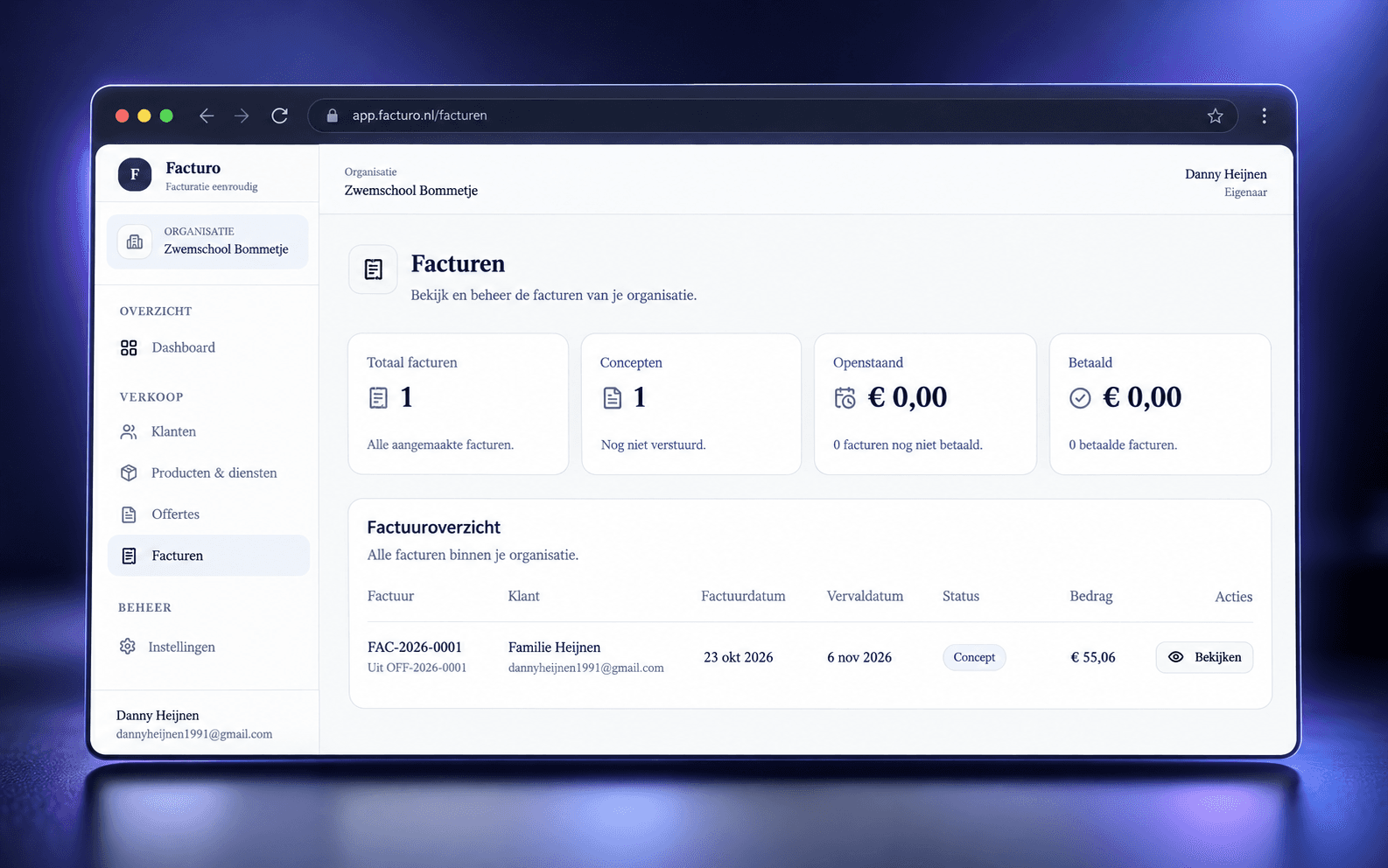The height and width of the screenshot is (868, 1388).
Task: Click the Facturen page header icon
Action: (x=374, y=269)
